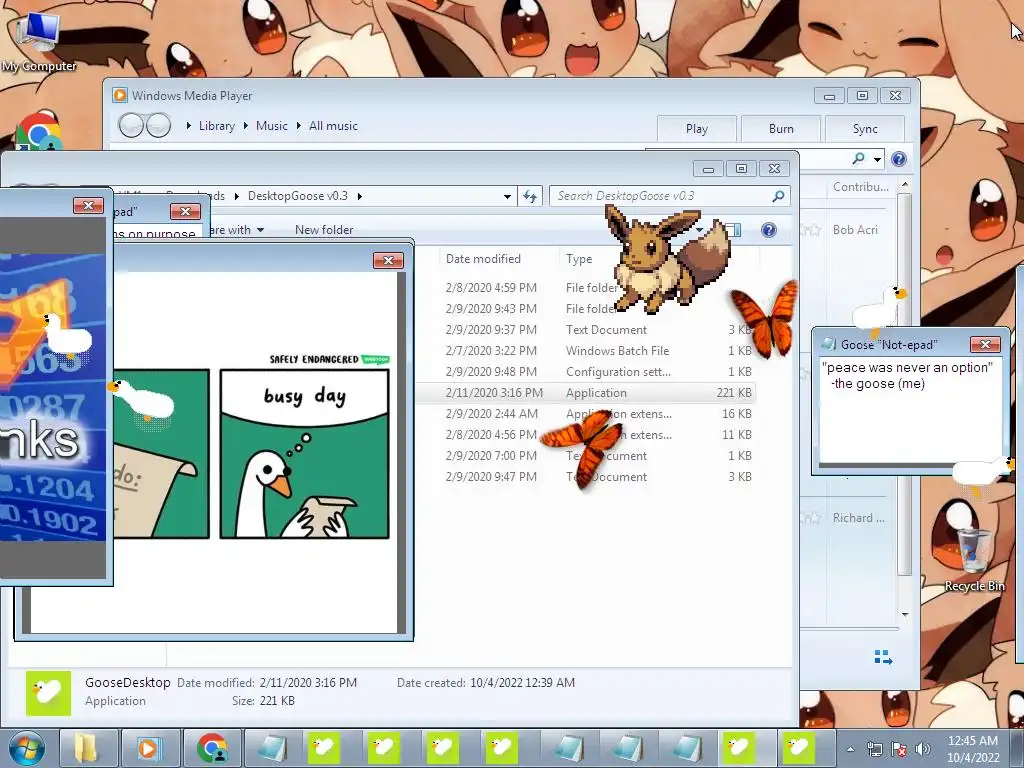Viewport: 1024px width, 768px height.
Task: Click the network tray icon
Action: 874,749
